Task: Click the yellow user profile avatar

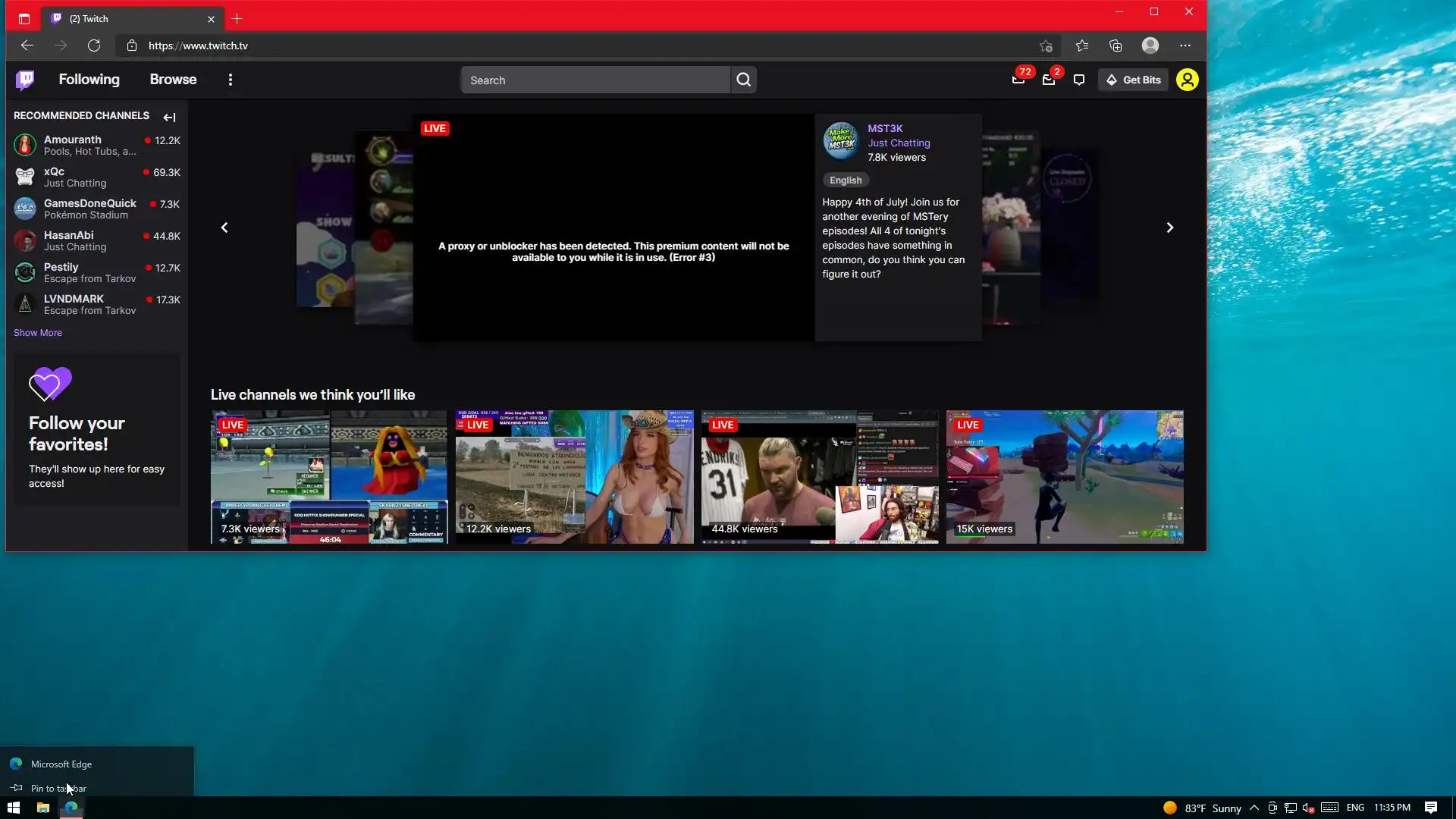Action: coord(1187,80)
